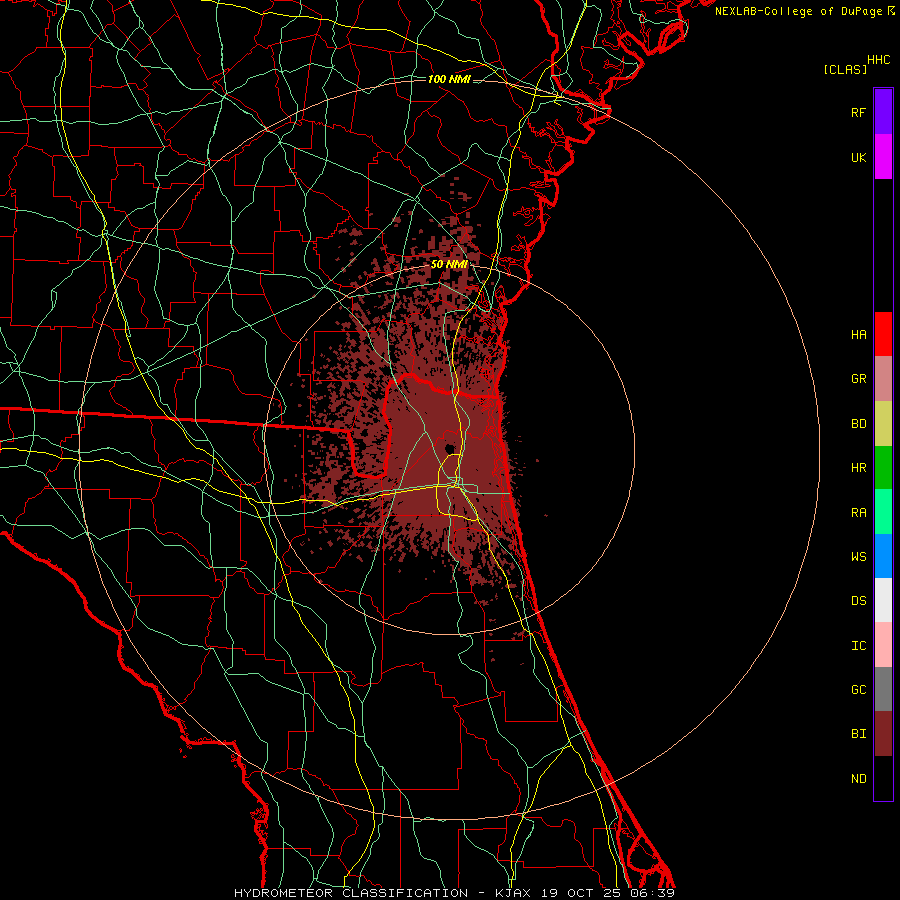Click the IC legend label
The width and height of the screenshot is (900, 900).
click(859, 646)
